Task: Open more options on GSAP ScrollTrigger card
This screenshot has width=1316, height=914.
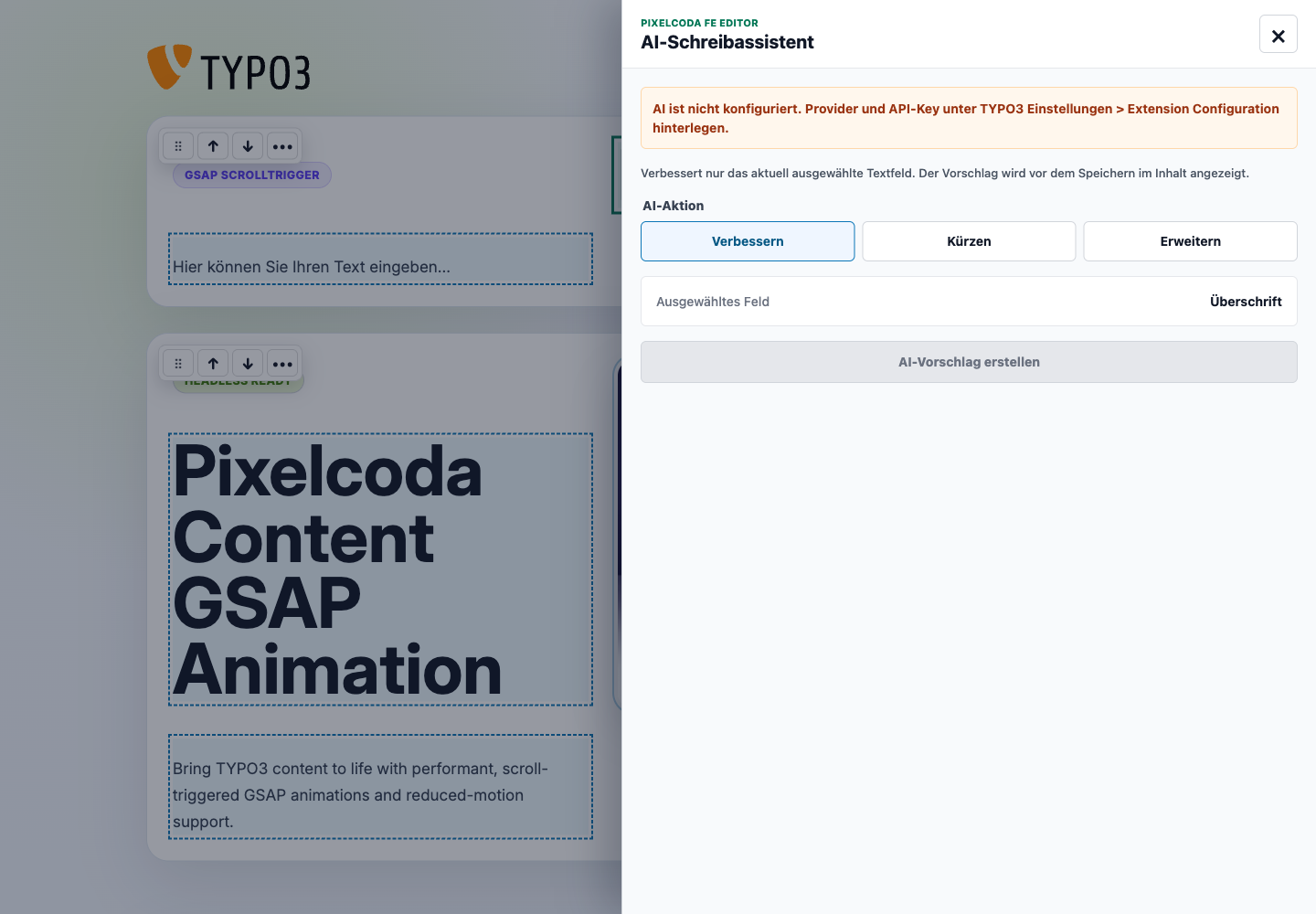Action: click(x=282, y=146)
